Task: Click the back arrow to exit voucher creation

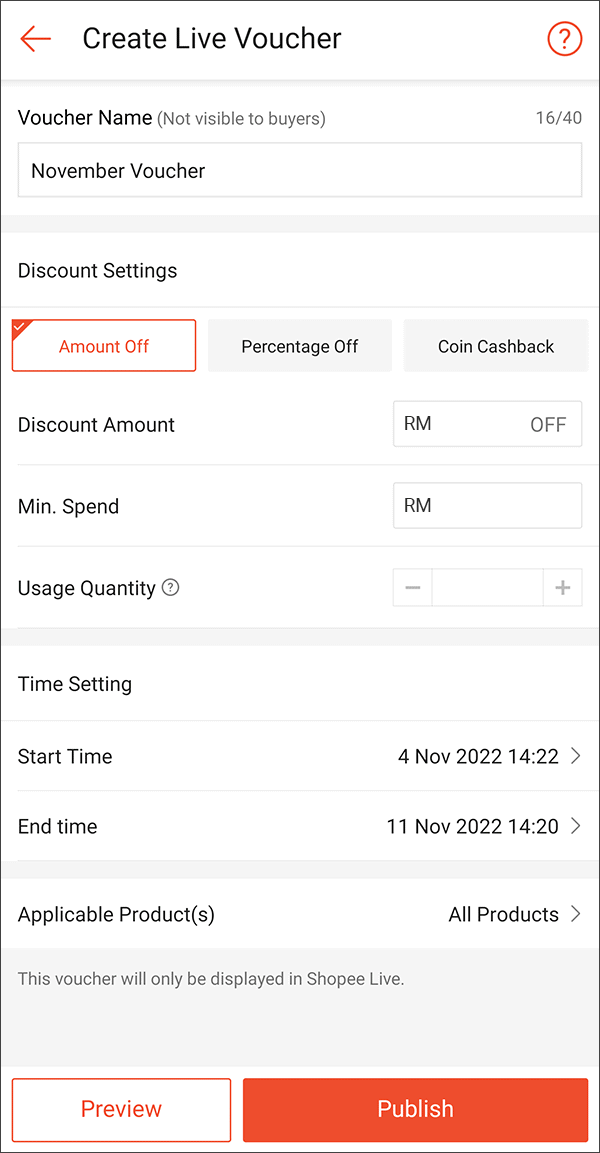Action: tap(35, 38)
